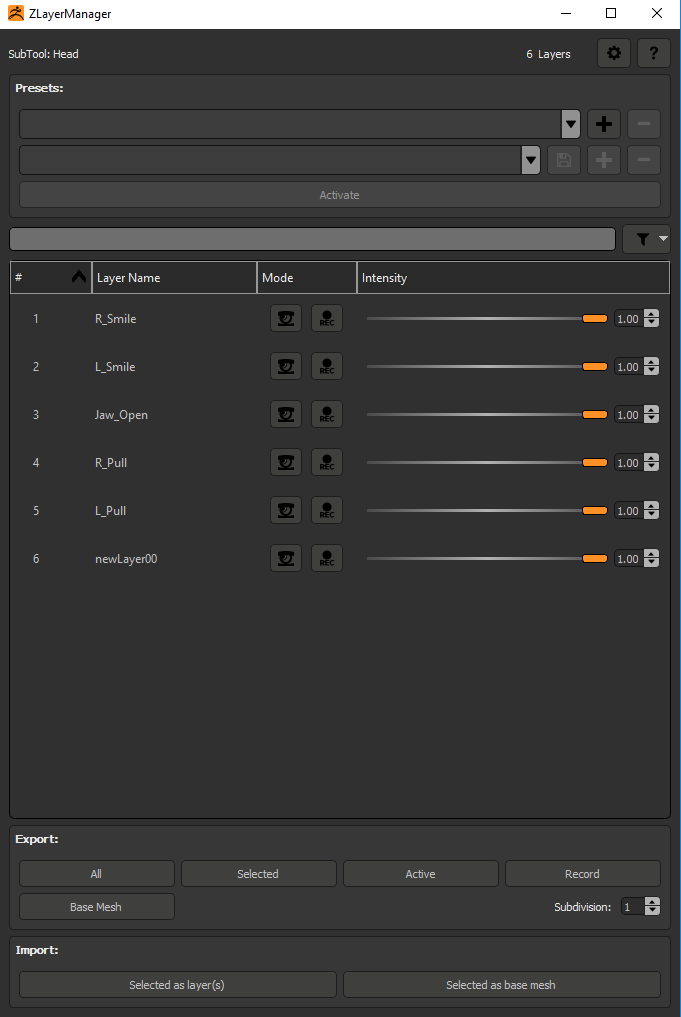Sort by Layer Name column header

pyautogui.click(x=174, y=278)
